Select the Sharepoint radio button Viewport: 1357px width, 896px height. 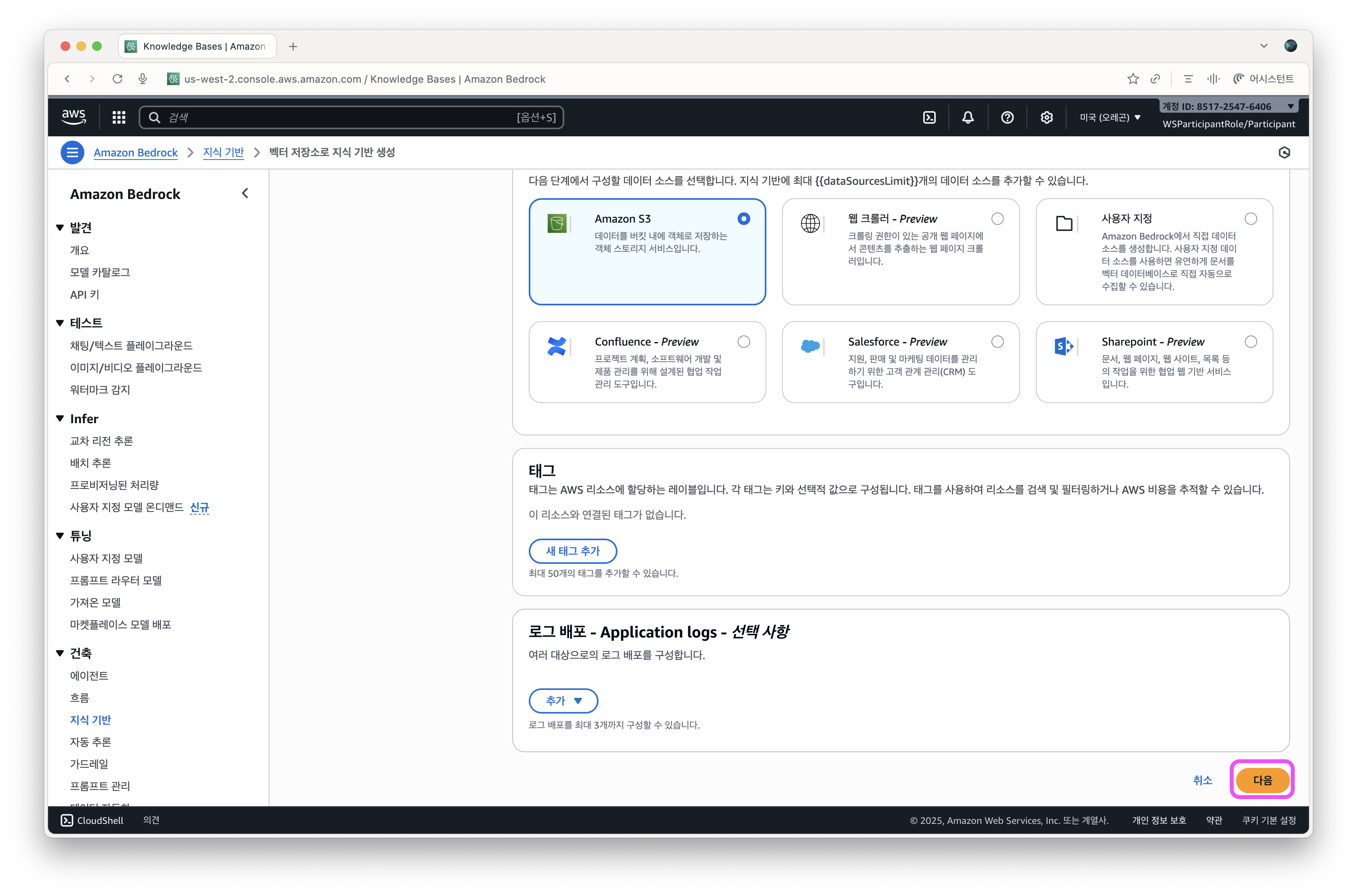[1251, 342]
